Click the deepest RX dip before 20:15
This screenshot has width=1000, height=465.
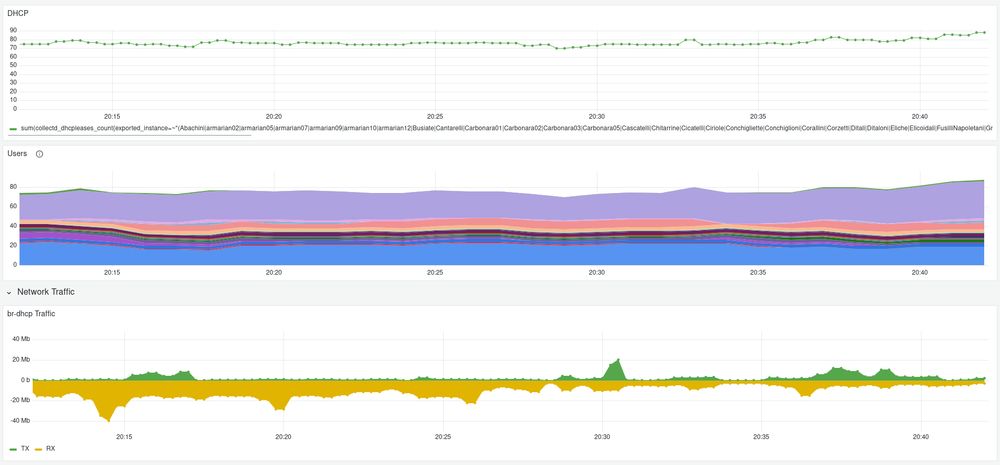108,419
